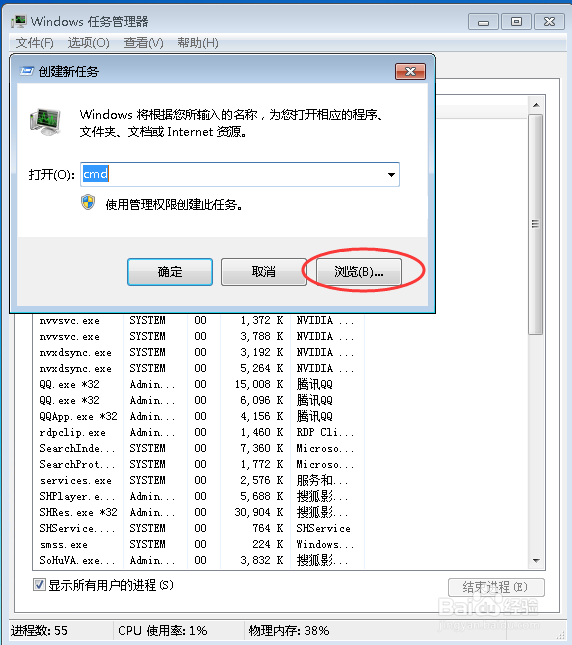Click the UAC shield icon
The width and height of the screenshot is (572, 645).
(88, 203)
